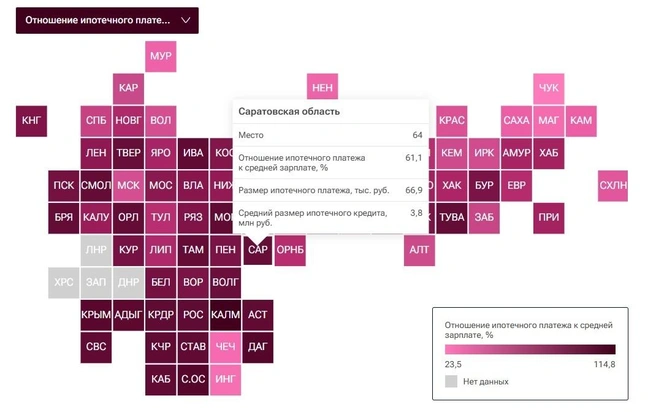
Task: Choose the ОРНБ region tile
Action: pyautogui.click(x=290, y=249)
